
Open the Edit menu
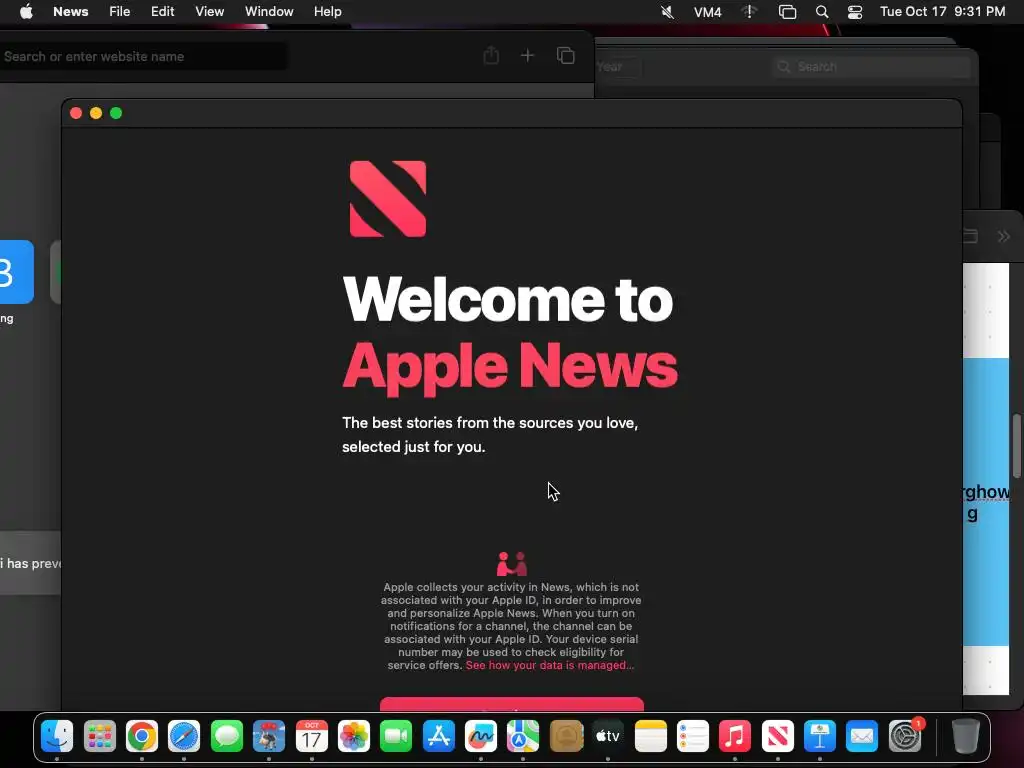coord(163,12)
